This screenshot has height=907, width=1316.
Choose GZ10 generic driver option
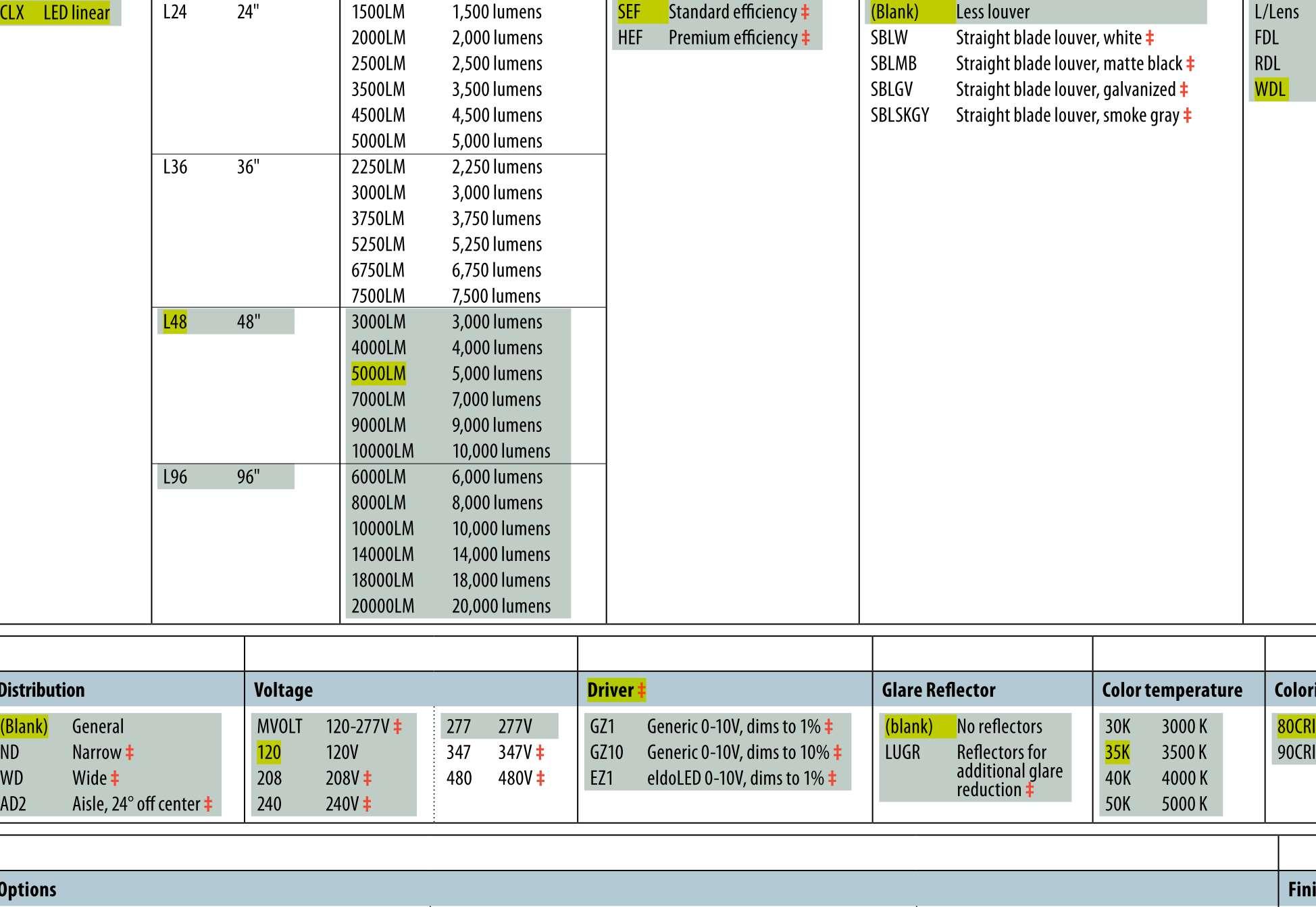click(607, 752)
